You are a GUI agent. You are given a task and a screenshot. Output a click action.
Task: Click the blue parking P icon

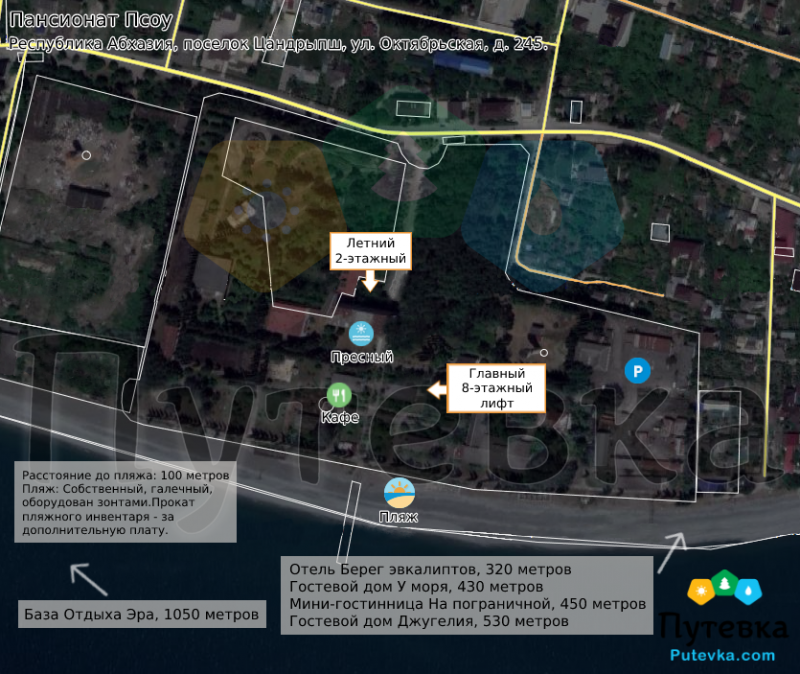[636, 371]
